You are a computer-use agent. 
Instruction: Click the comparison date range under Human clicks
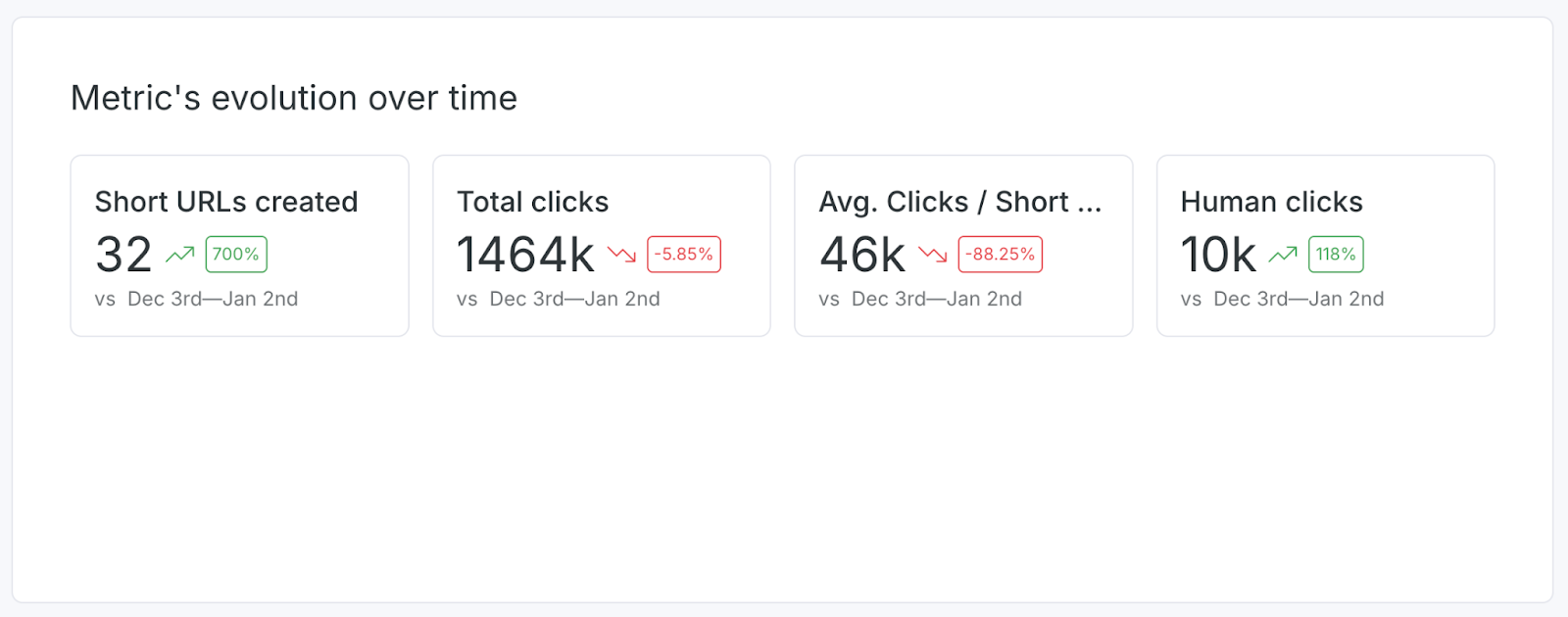coord(1298,299)
